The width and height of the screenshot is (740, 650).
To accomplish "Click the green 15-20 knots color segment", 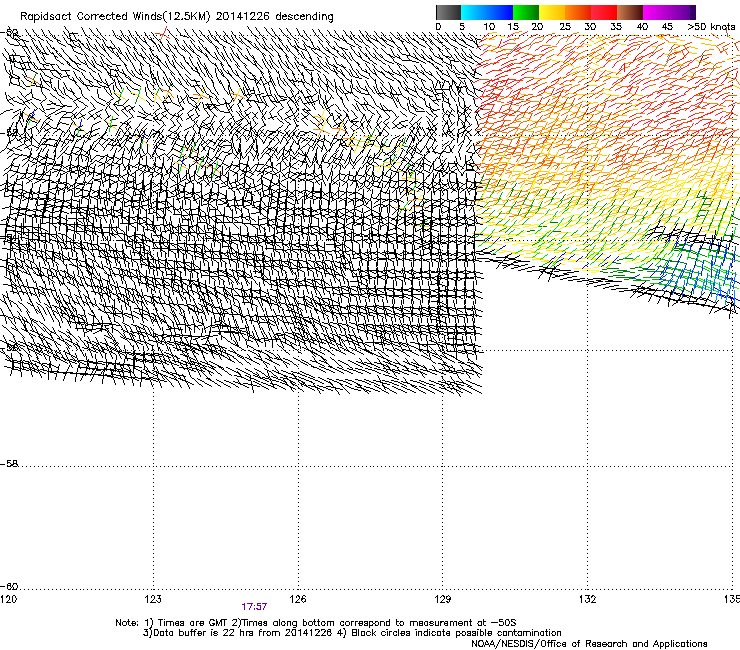I will 526,12.
